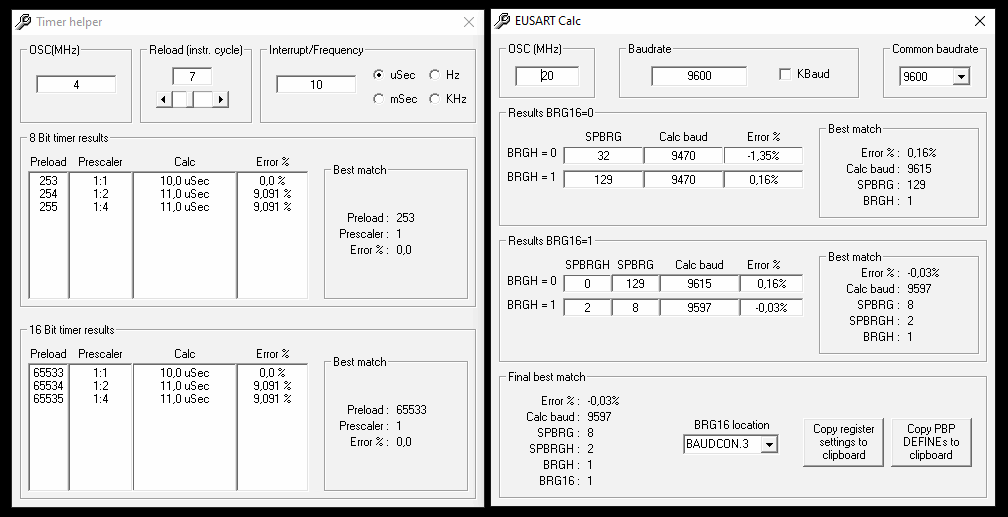Close the EUSART Calc window
The width and height of the screenshot is (1008, 517).
(x=980, y=21)
